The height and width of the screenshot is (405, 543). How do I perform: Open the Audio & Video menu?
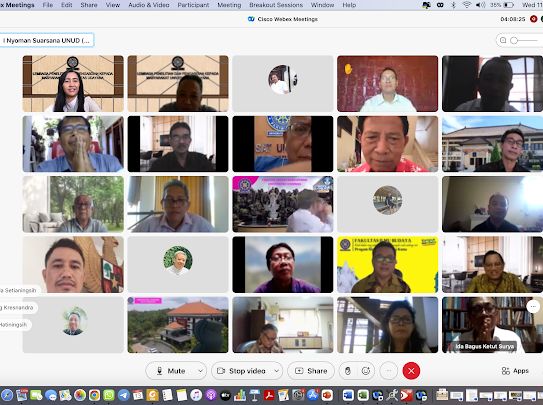click(149, 5)
